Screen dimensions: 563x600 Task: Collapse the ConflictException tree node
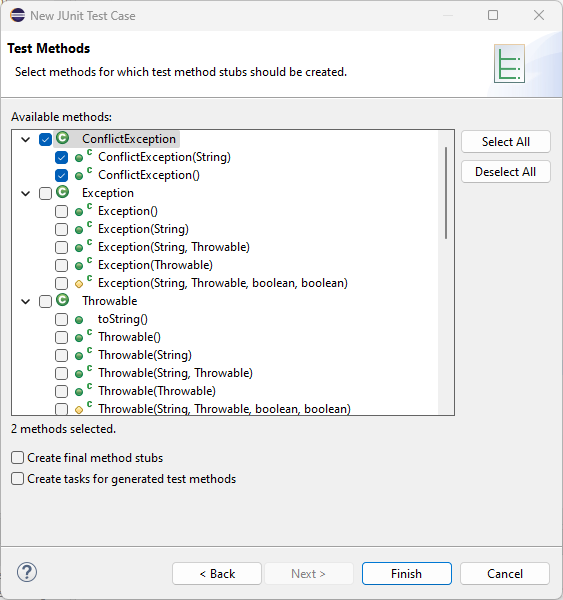(26, 139)
